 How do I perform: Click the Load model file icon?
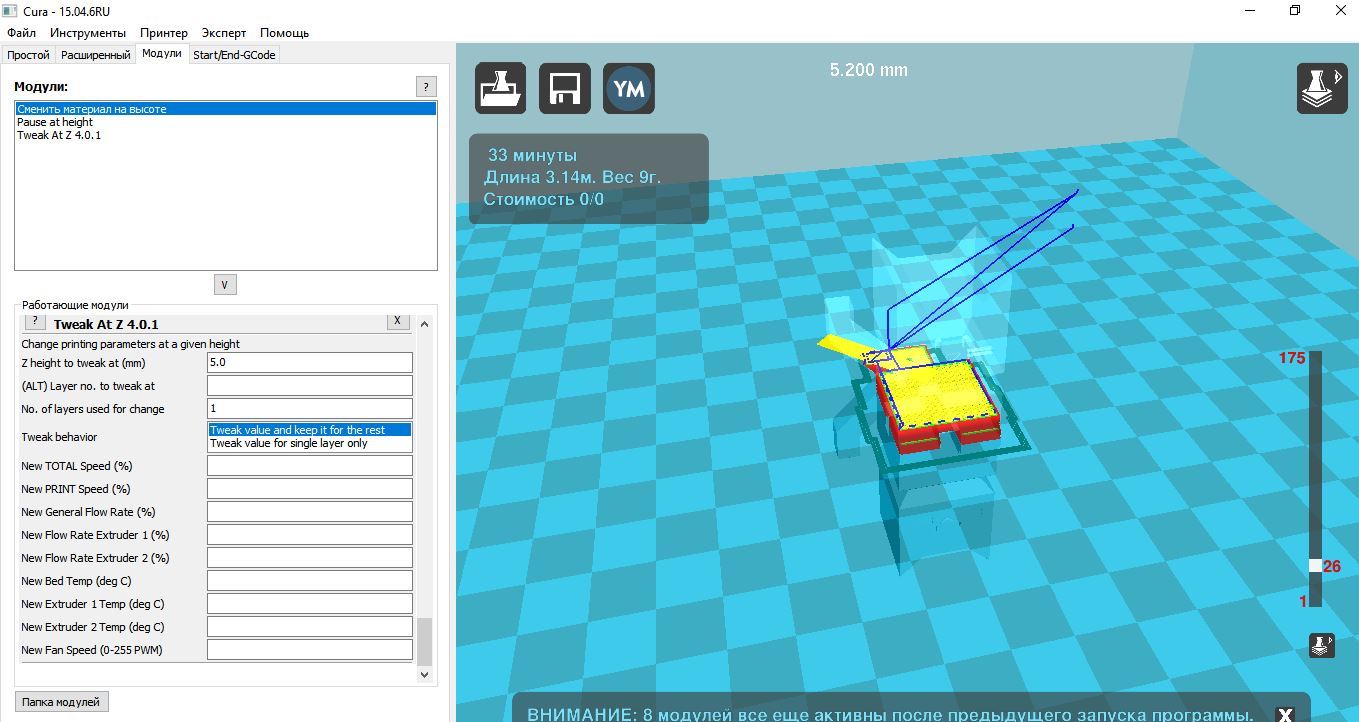coord(500,88)
